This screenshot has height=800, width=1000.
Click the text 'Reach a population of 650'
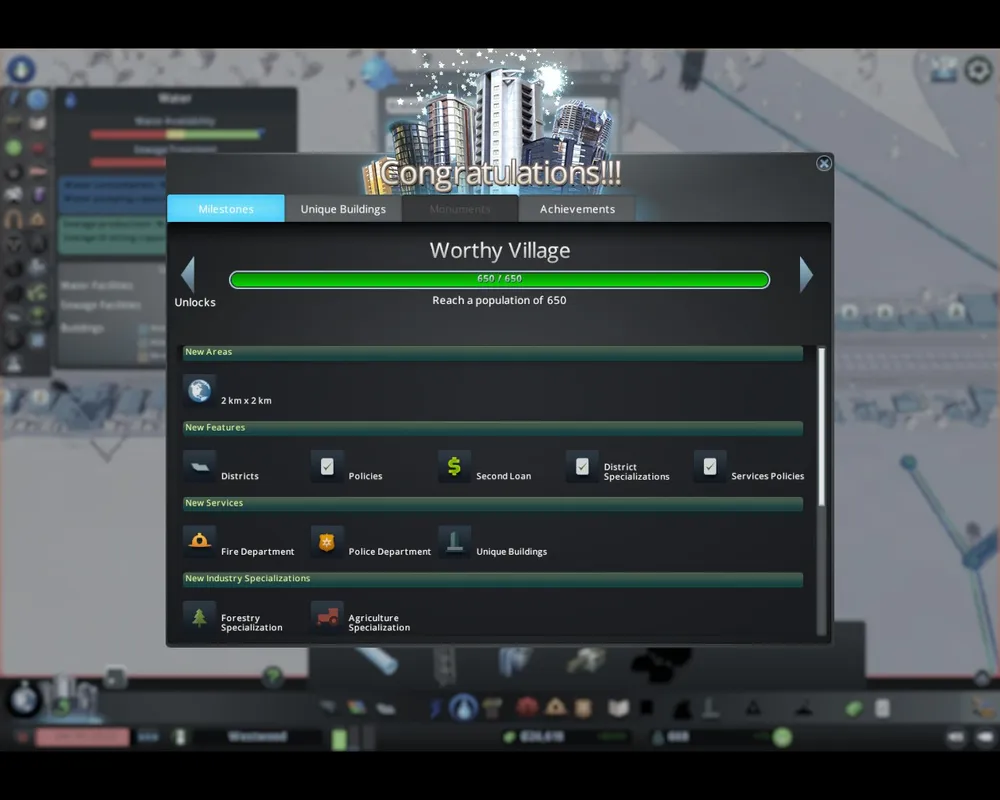499,300
